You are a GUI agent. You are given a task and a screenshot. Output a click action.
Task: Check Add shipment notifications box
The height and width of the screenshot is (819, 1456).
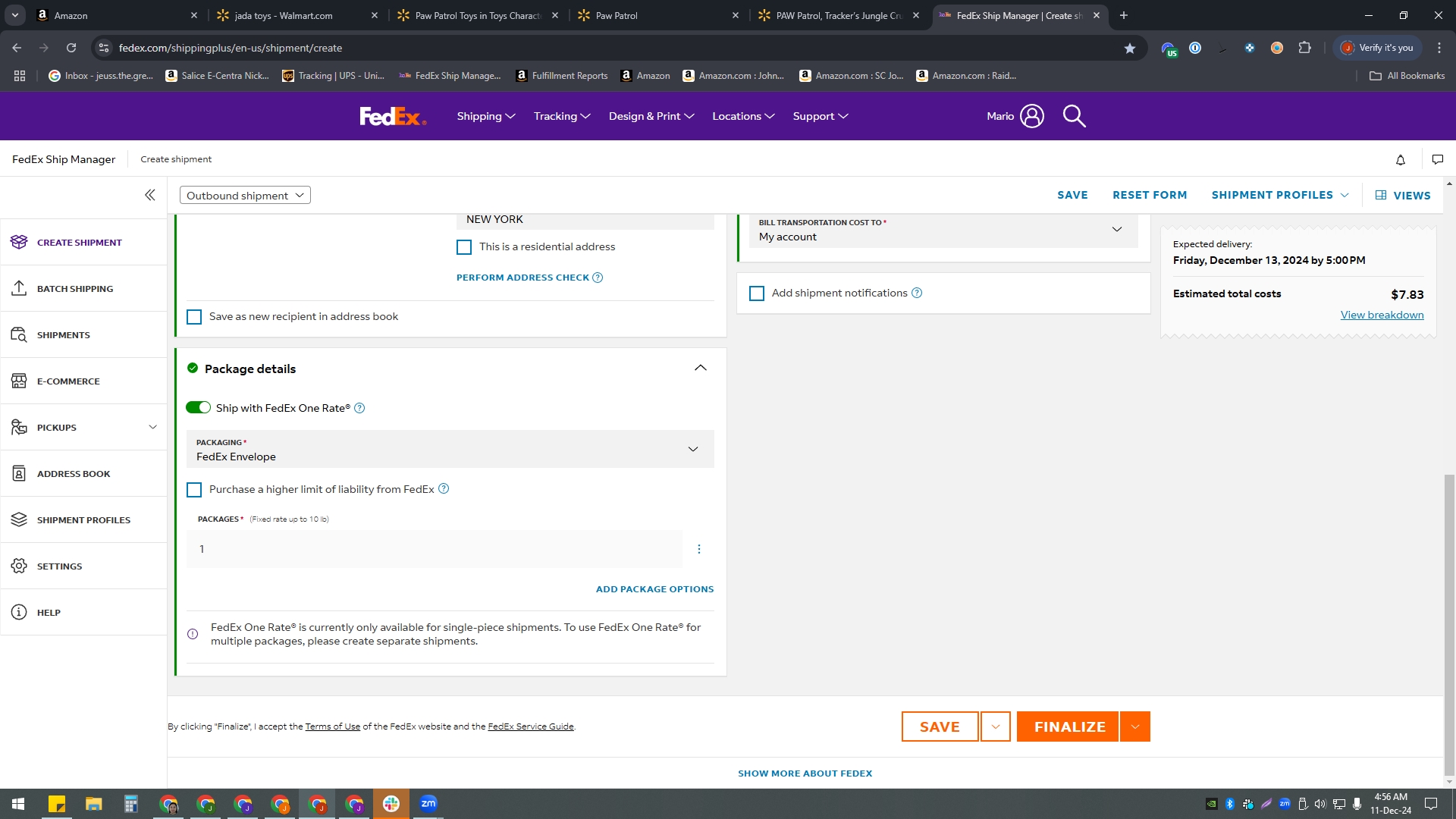coord(757,293)
